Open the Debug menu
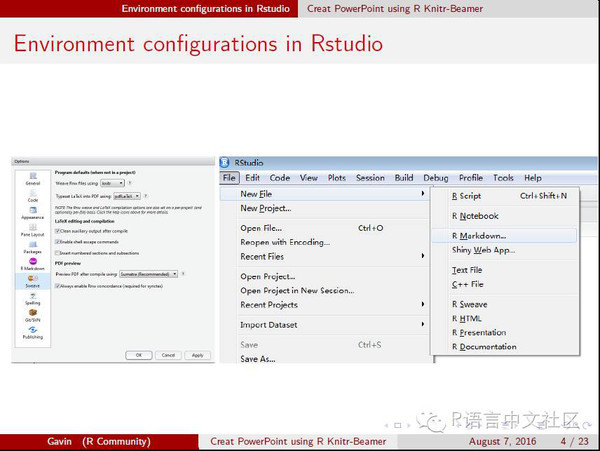The width and height of the screenshot is (600, 451). click(436, 178)
